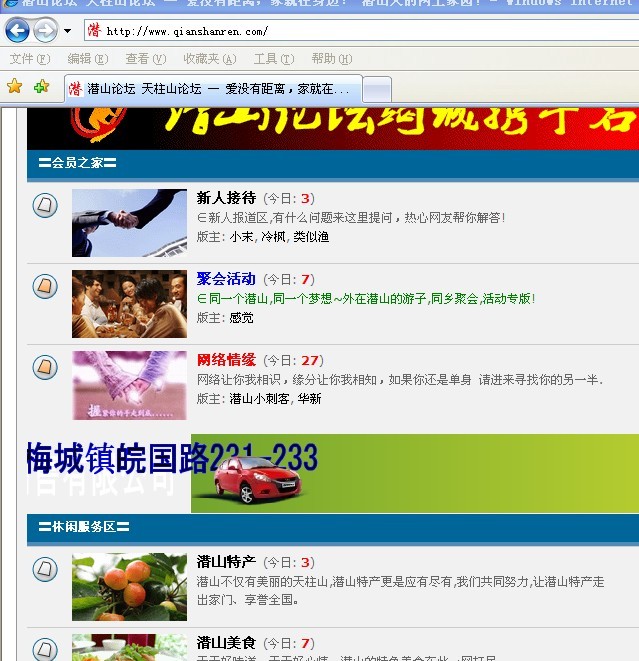
Task: Click the browser Forward button
Action: click(x=45, y=31)
